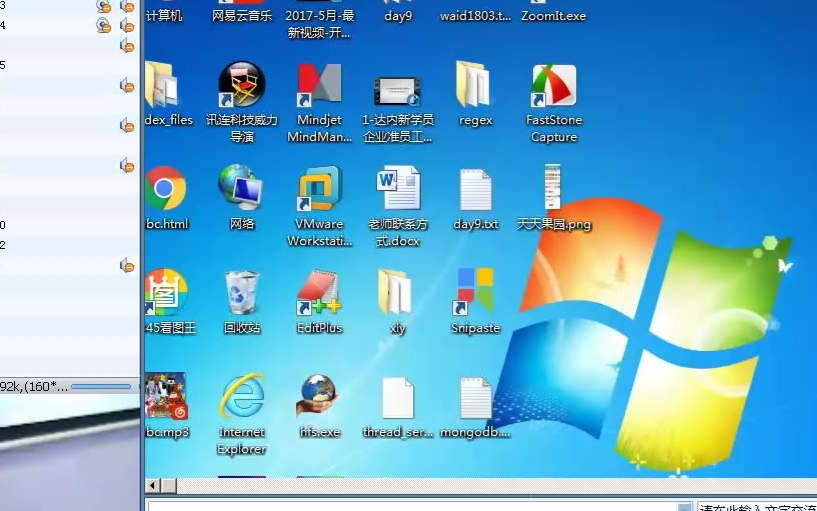817x511 pixels.
Task: Open the xly folder
Action: point(394,292)
